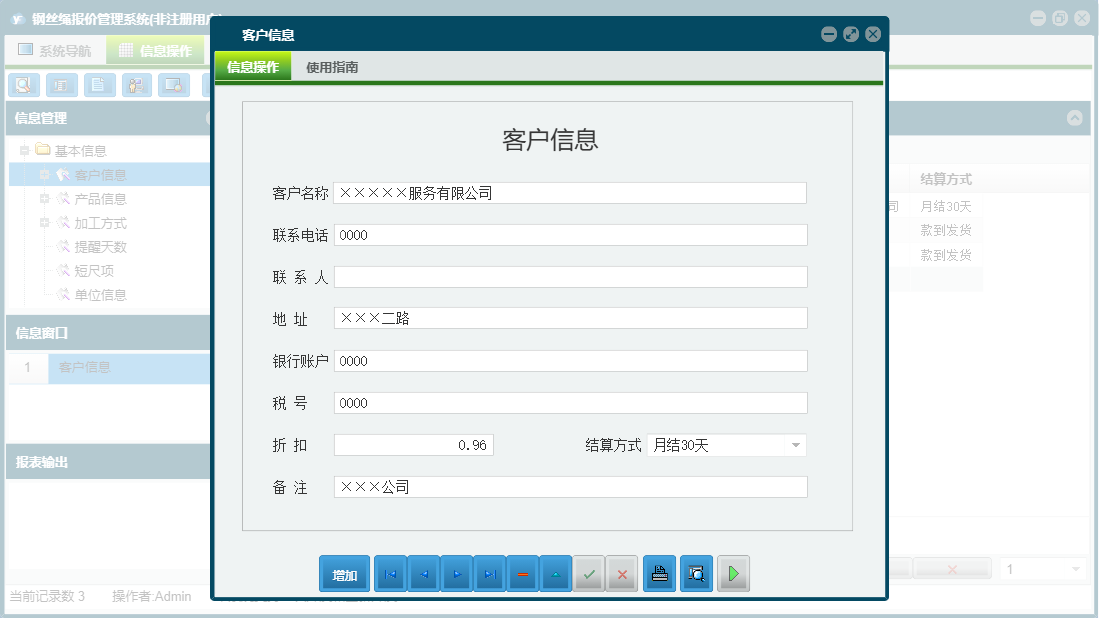
Task: Click the next record arrow icon
Action: (456, 573)
